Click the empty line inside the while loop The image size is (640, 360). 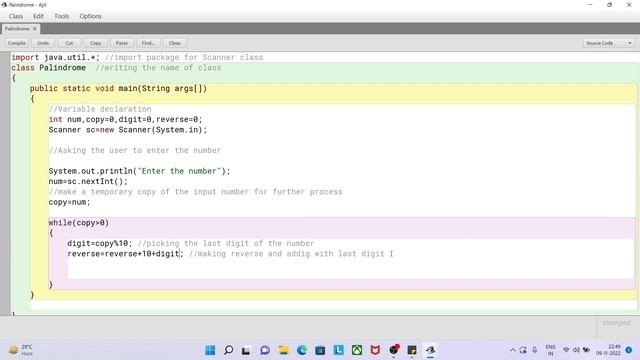click(350, 269)
